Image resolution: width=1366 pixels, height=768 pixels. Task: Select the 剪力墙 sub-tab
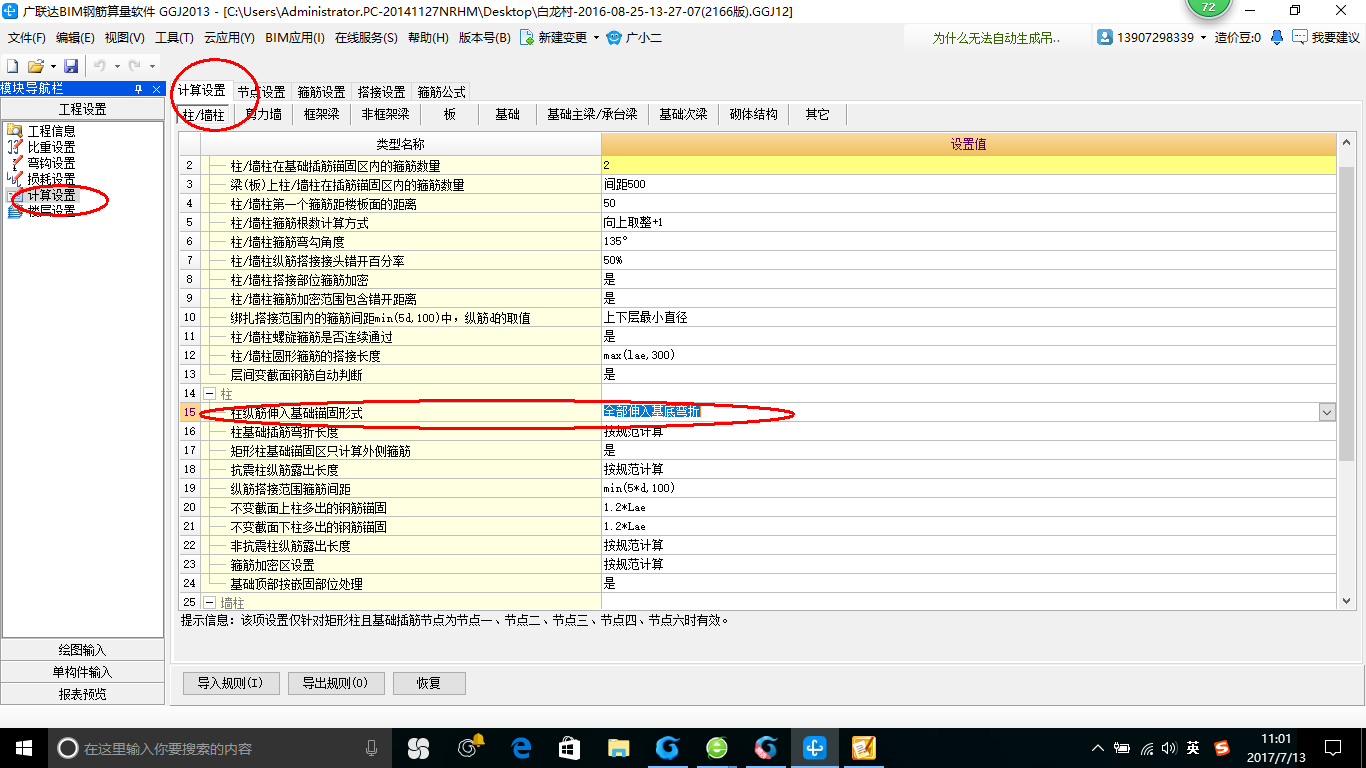click(264, 115)
